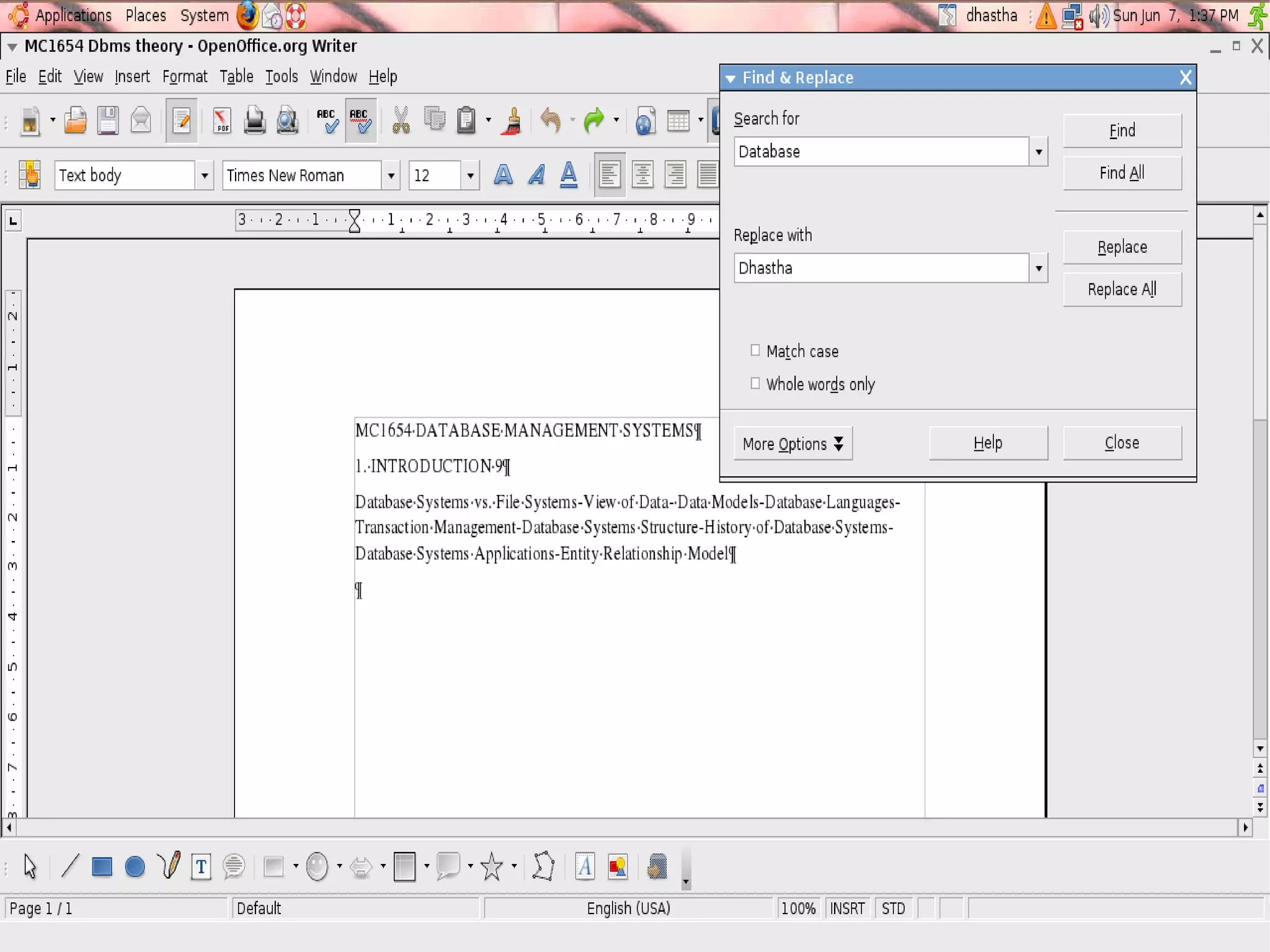Open the Applications menu in top panel

pyautogui.click(x=73, y=16)
